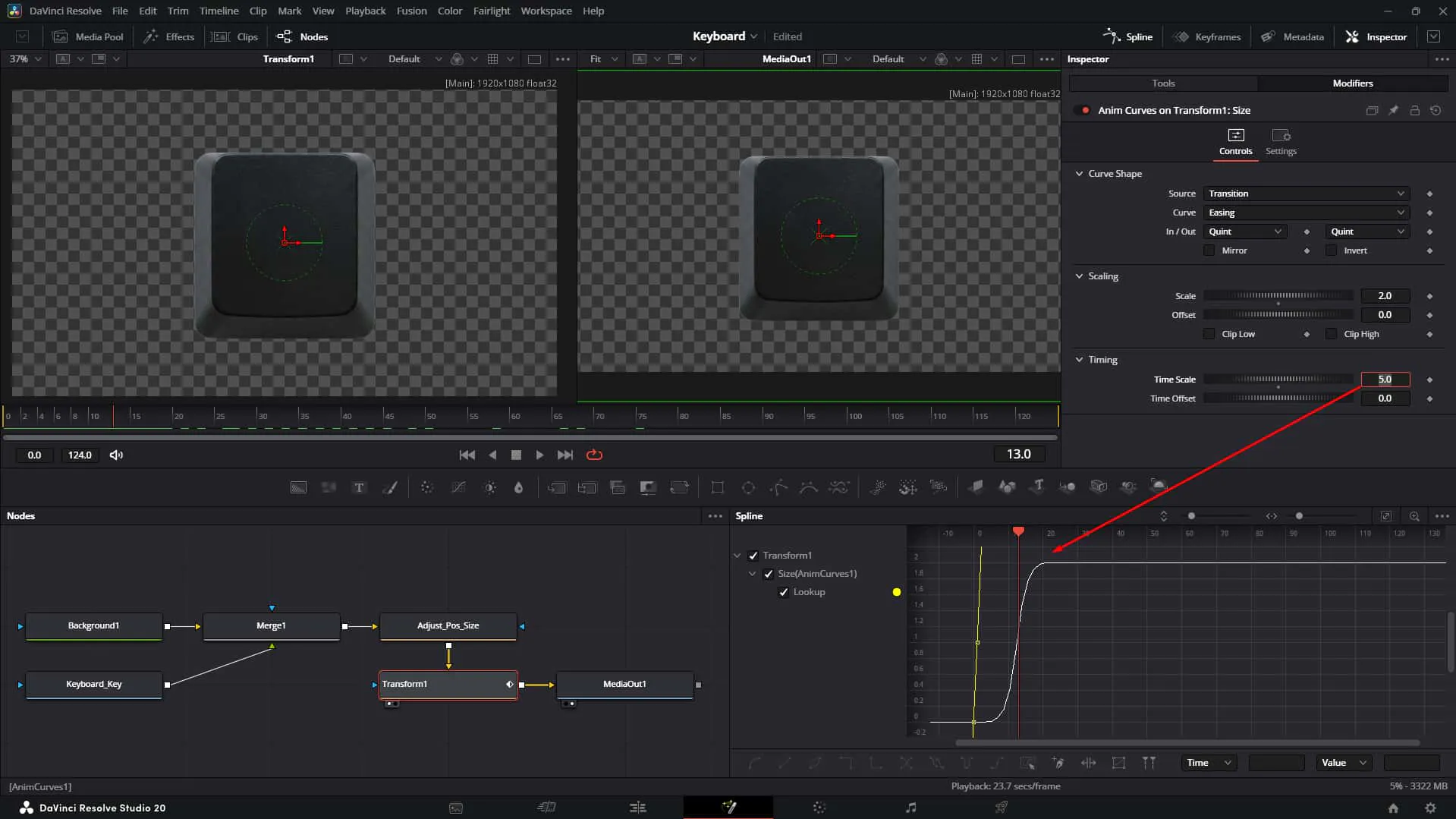Enable the Invert checkbox

point(1331,250)
